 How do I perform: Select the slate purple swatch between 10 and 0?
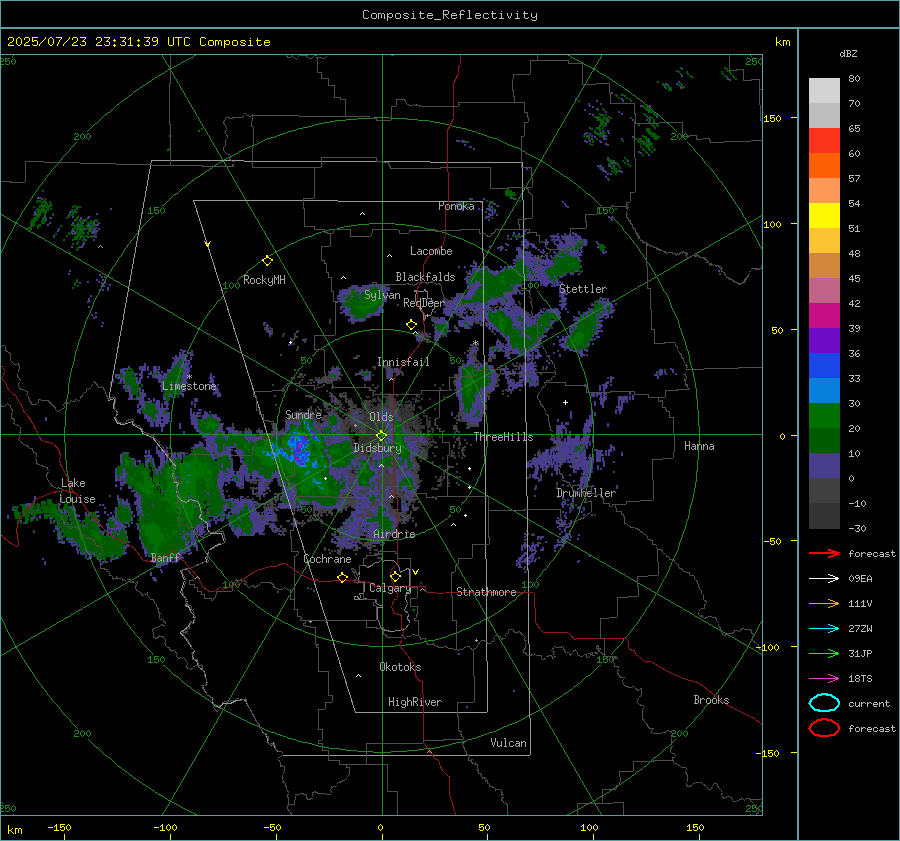point(824,466)
